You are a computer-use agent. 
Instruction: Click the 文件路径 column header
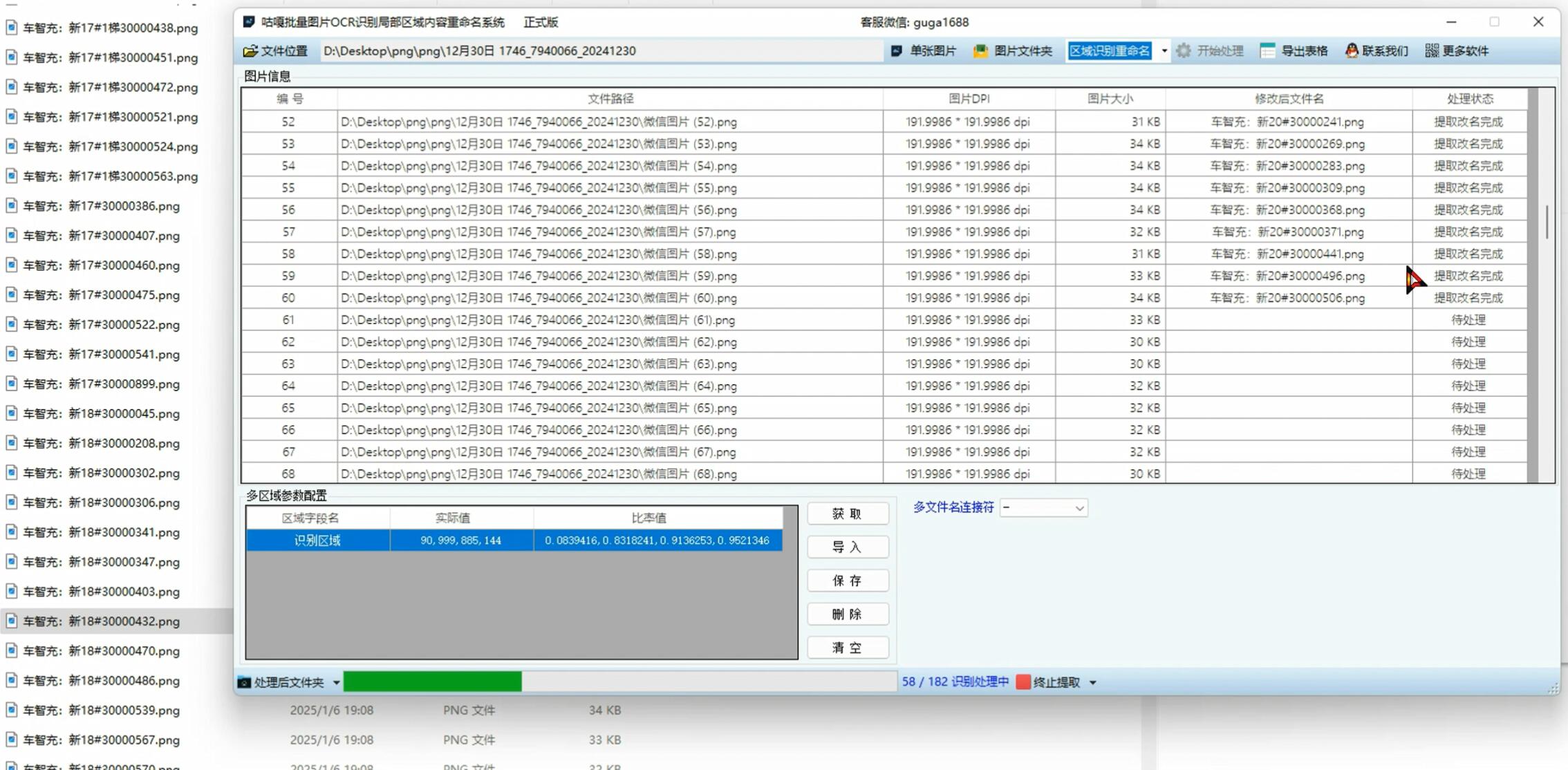click(x=610, y=99)
